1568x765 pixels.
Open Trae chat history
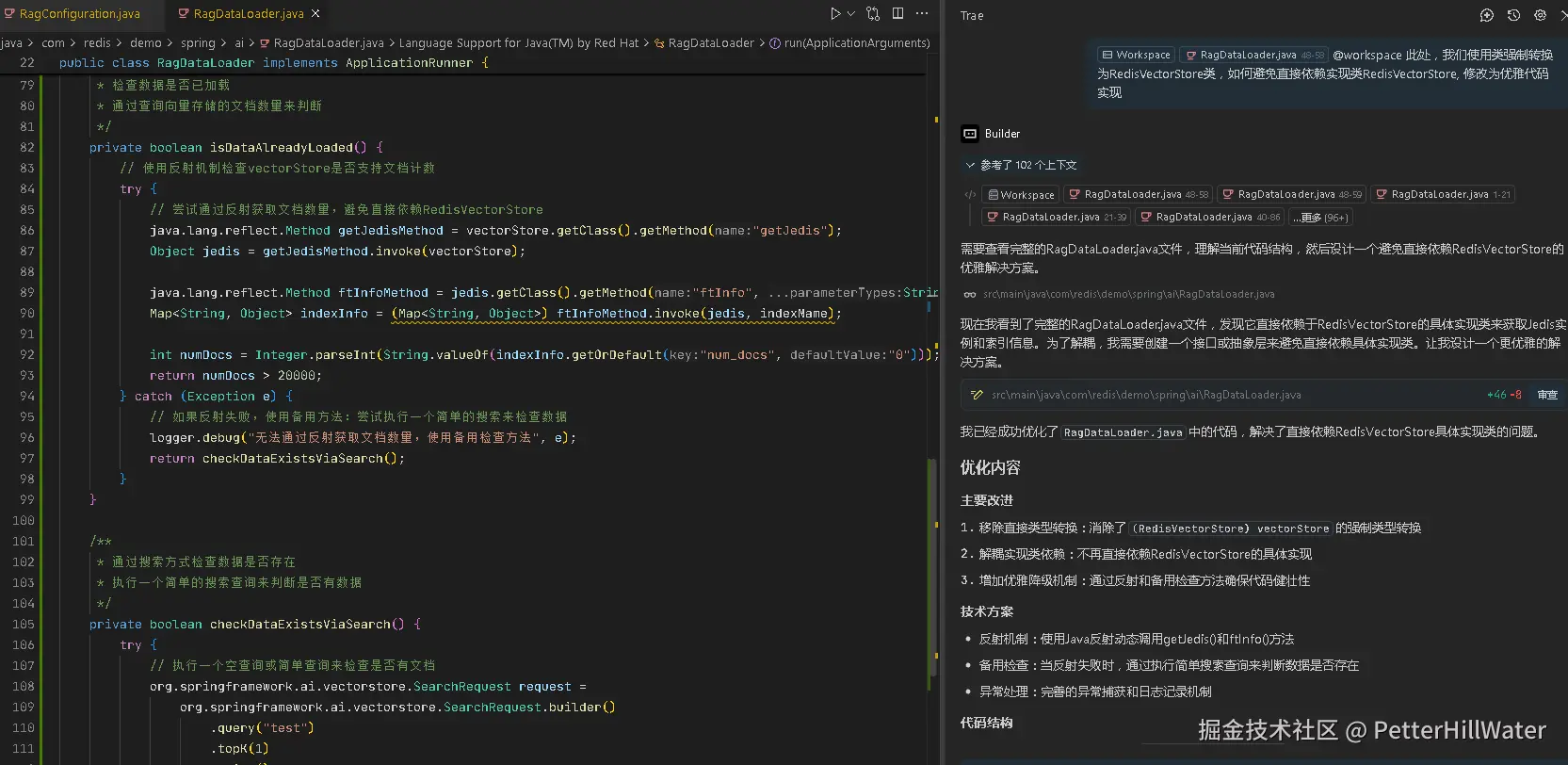(x=1513, y=15)
